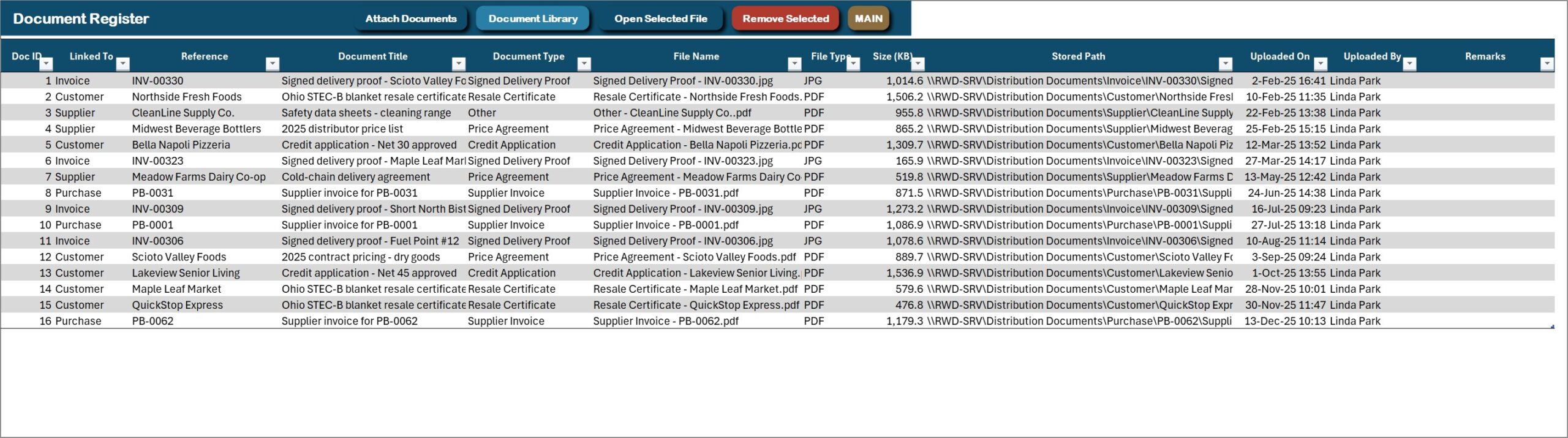
Task: Click 'Credit application - Net 45 approved' cell
Action: [x=373, y=273]
